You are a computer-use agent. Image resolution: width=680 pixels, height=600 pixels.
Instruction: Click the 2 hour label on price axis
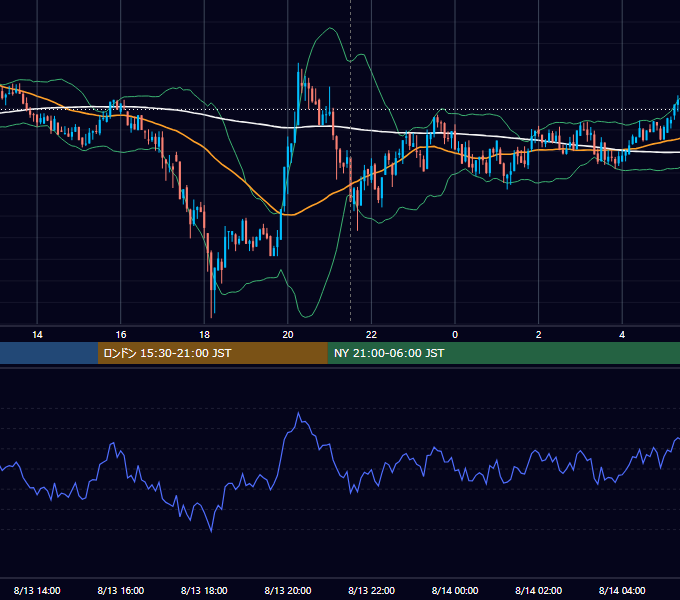(538, 335)
